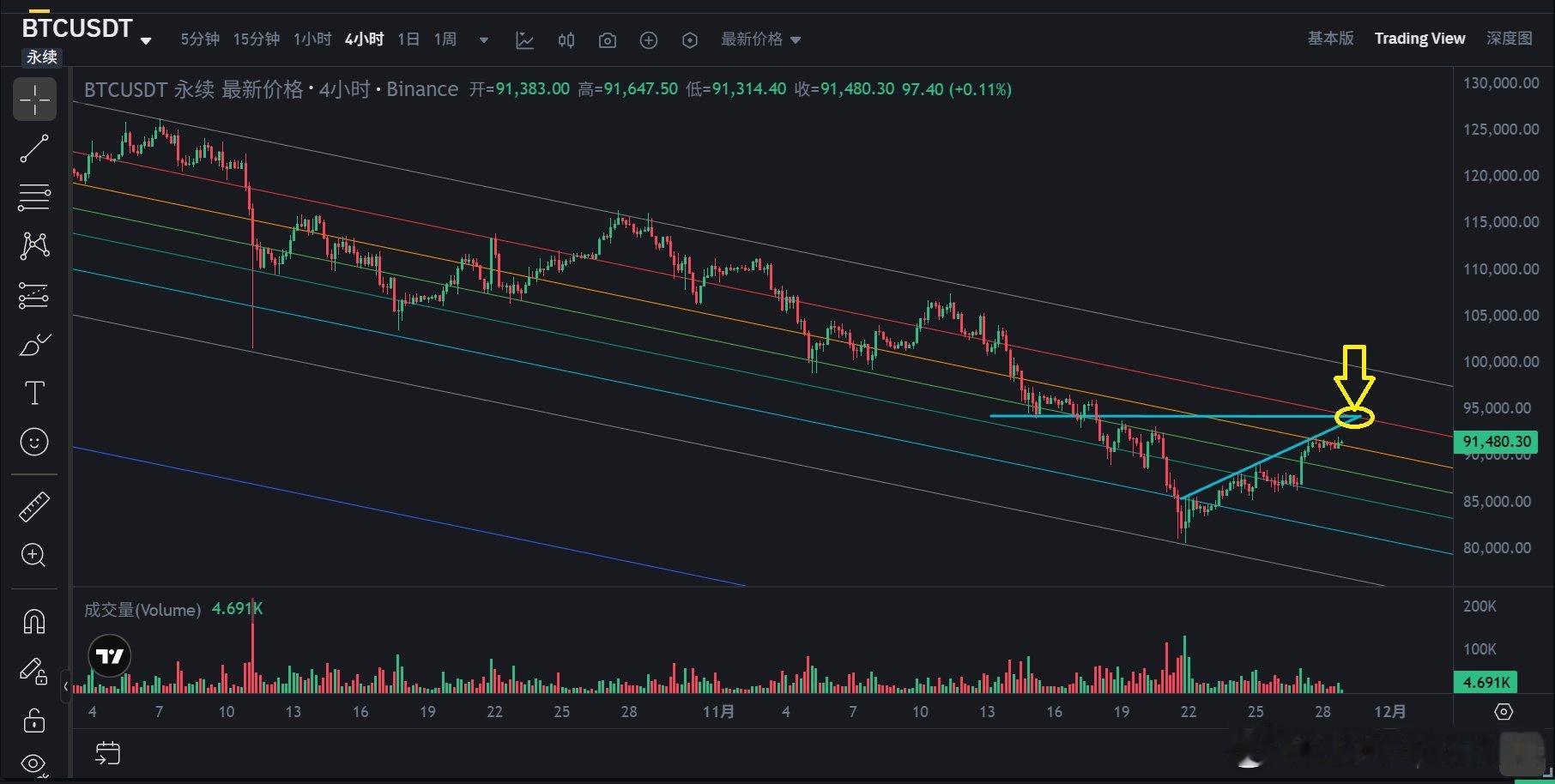This screenshot has height=784, width=1555.
Task: Select the 15分钟 interval
Action: [257, 39]
